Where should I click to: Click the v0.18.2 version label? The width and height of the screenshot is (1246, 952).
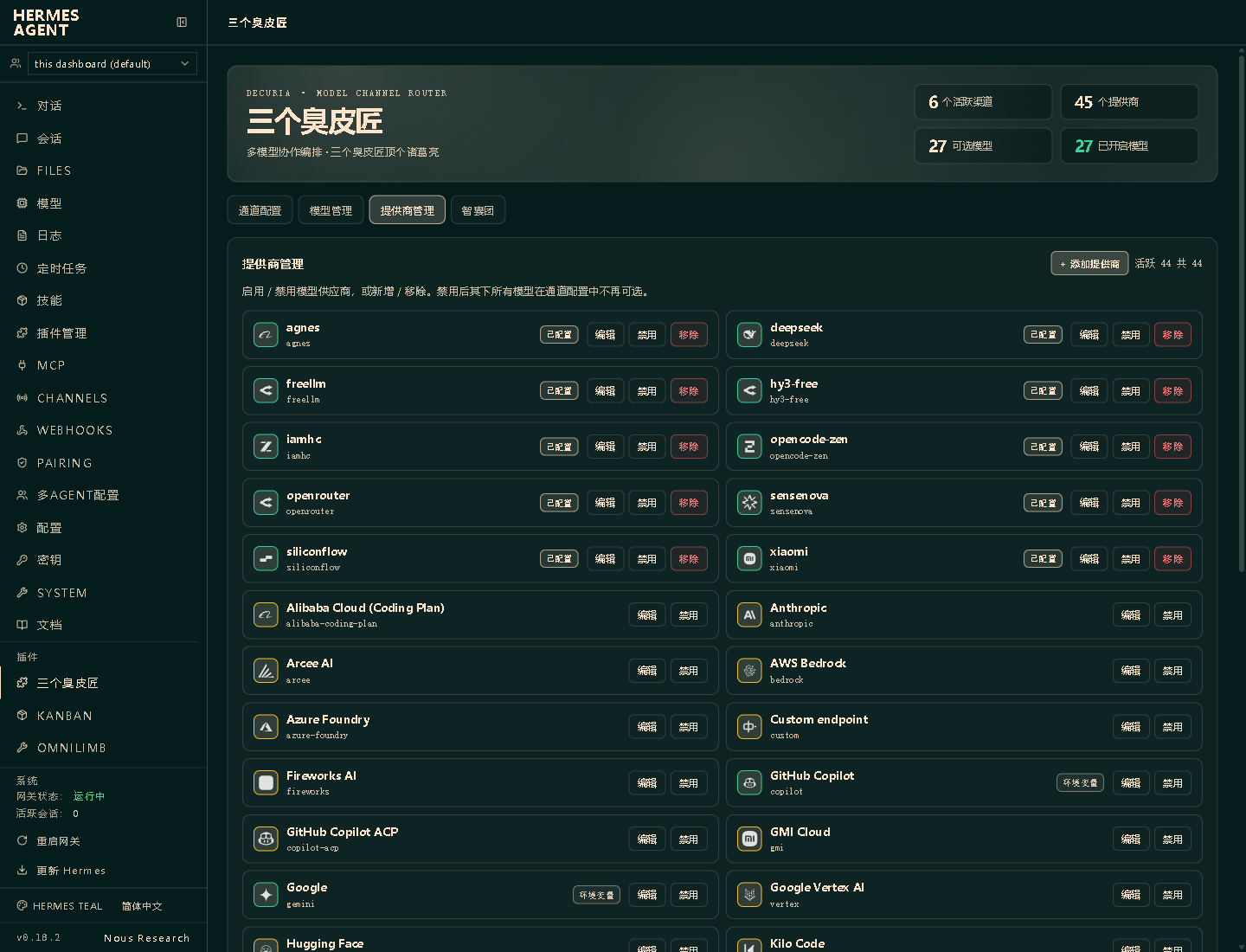pos(39,937)
